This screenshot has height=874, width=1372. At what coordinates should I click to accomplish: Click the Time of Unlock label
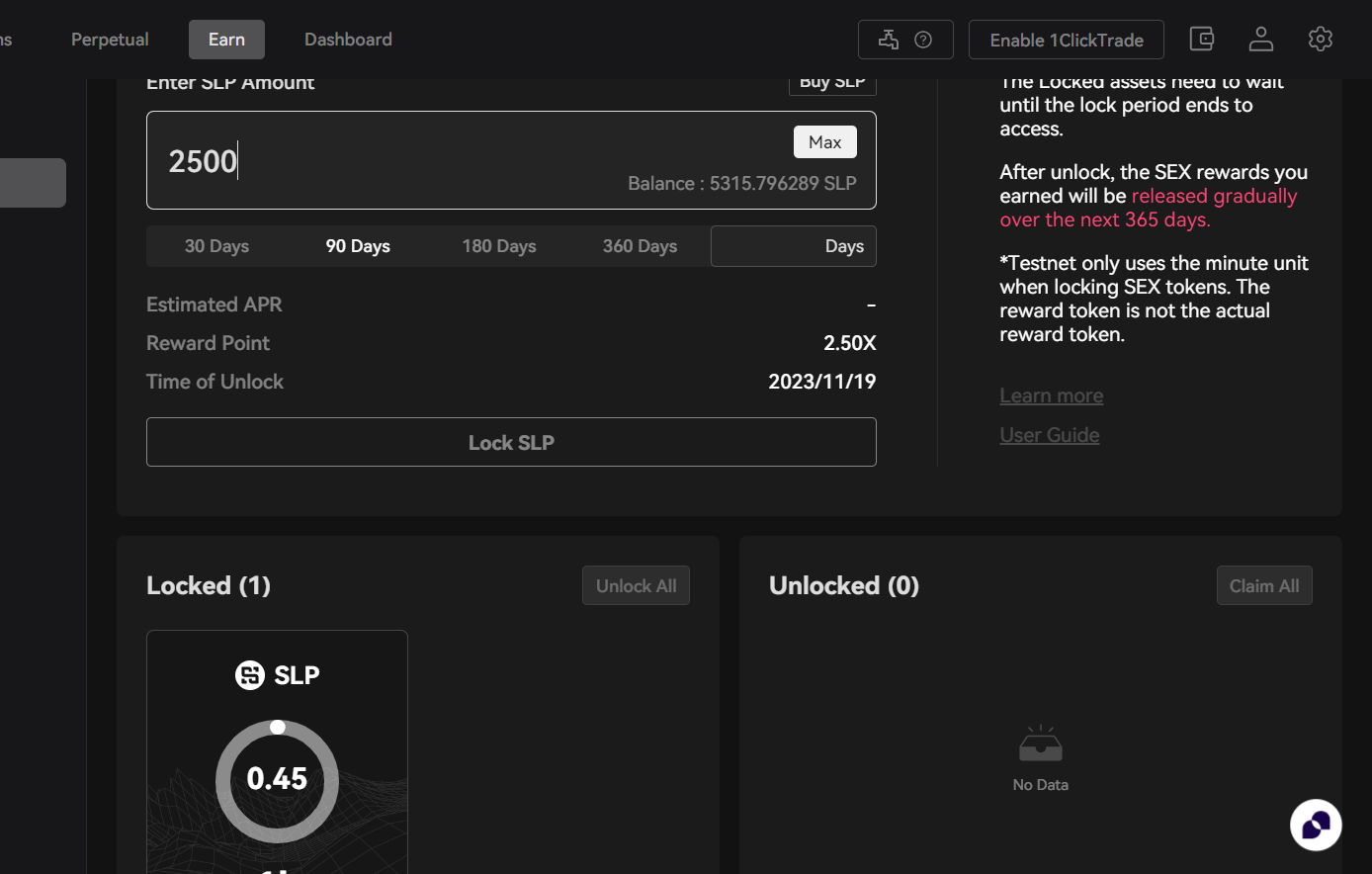click(x=214, y=382)
